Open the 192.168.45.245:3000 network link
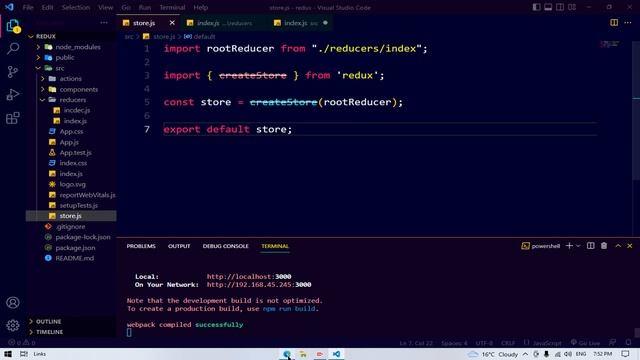 click(x=259, y=284)
